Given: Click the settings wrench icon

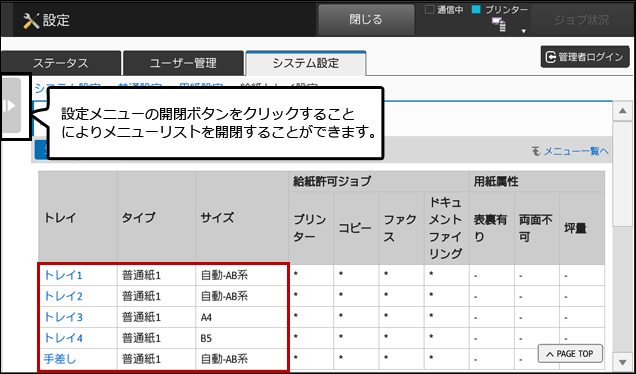Looking at the screenshot, I should (31, 20).
